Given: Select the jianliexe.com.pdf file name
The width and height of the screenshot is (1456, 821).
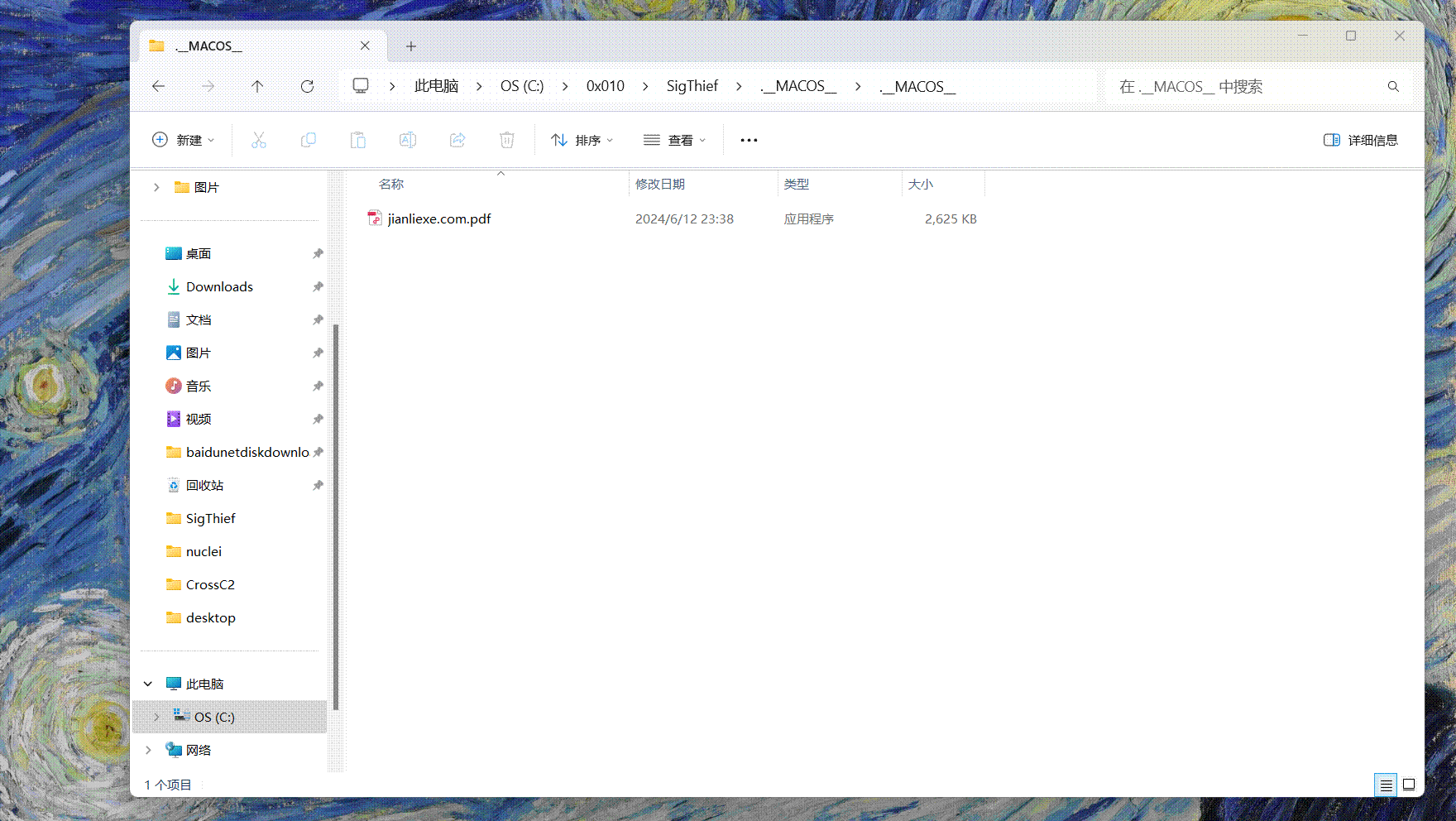Looking at the screenshot, I should point(439,218).
